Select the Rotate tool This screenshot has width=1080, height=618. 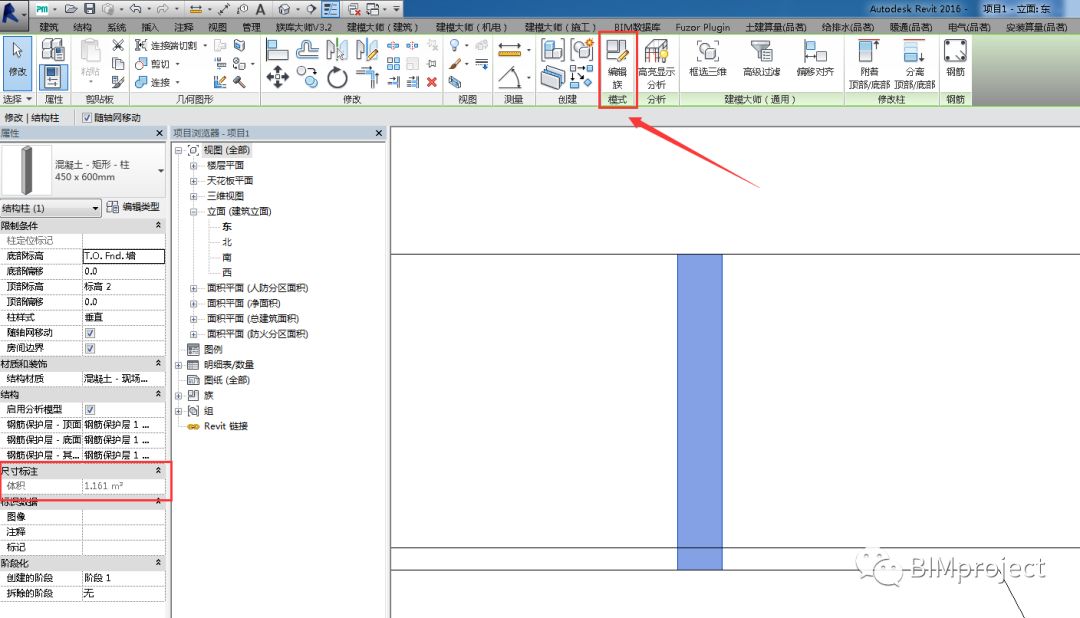(x=337, y=77)
